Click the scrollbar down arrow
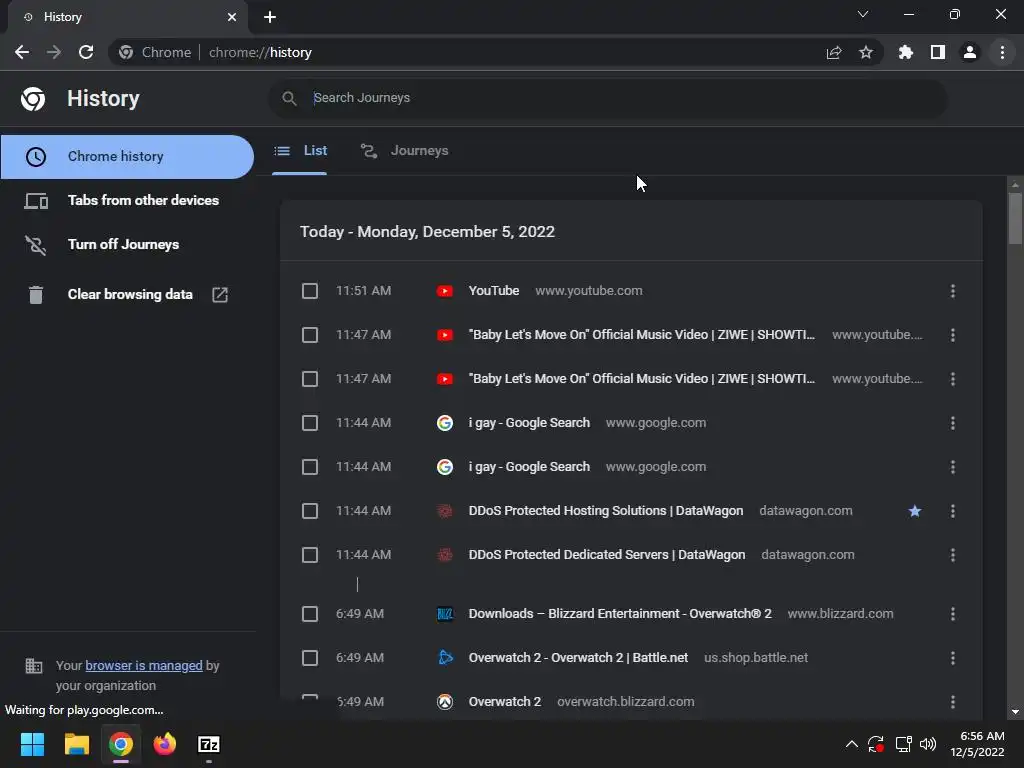This screenshot has height=768, width=1024. pos(1015,712)
